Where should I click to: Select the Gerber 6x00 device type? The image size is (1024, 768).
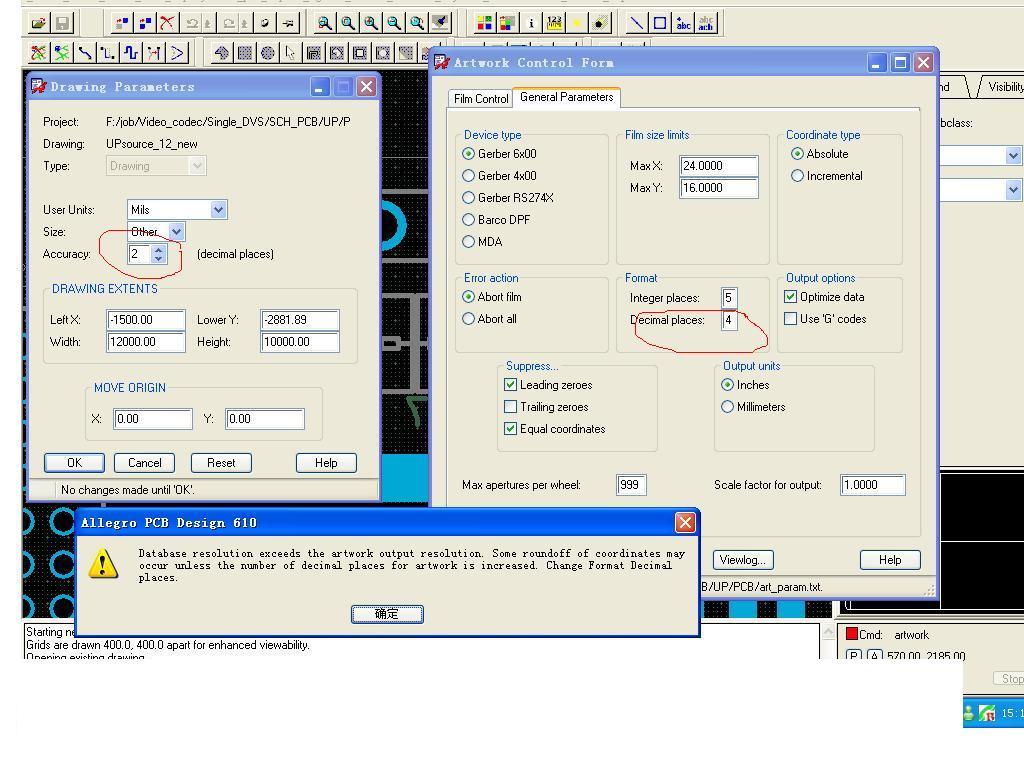pyautogui.click(x=500, y=153)
